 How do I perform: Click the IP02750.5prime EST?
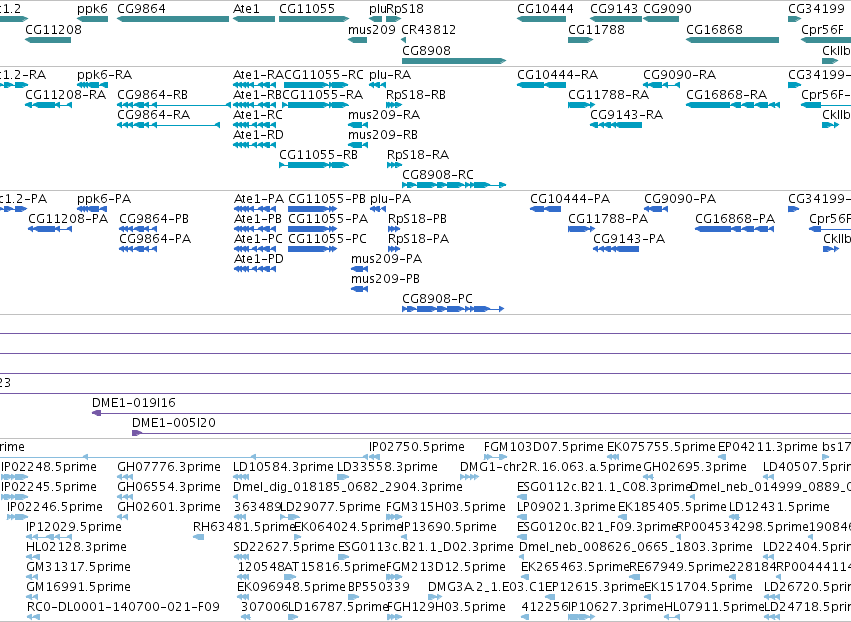tap(374, 457)
